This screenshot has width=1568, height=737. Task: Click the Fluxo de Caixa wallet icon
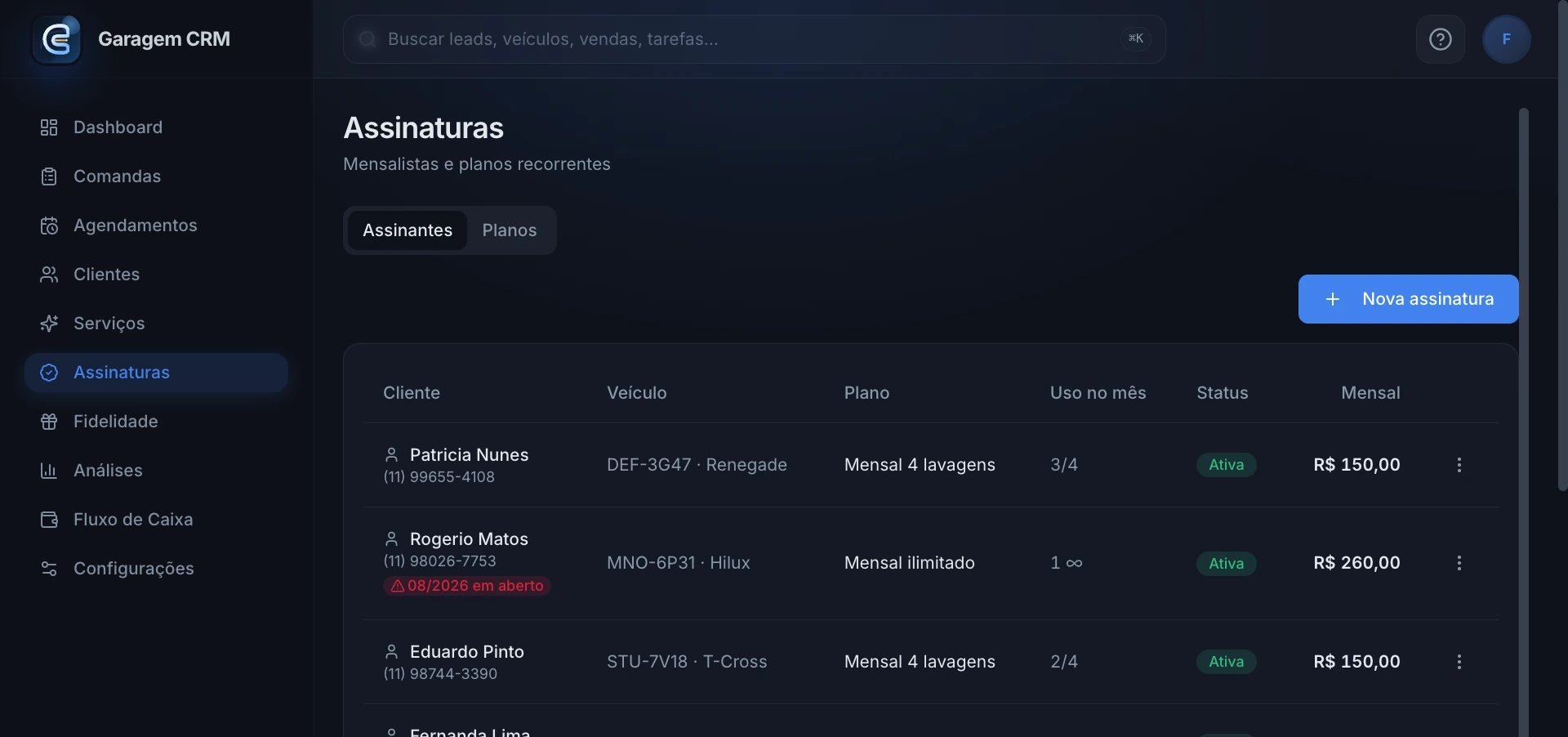tap(49, 520)
